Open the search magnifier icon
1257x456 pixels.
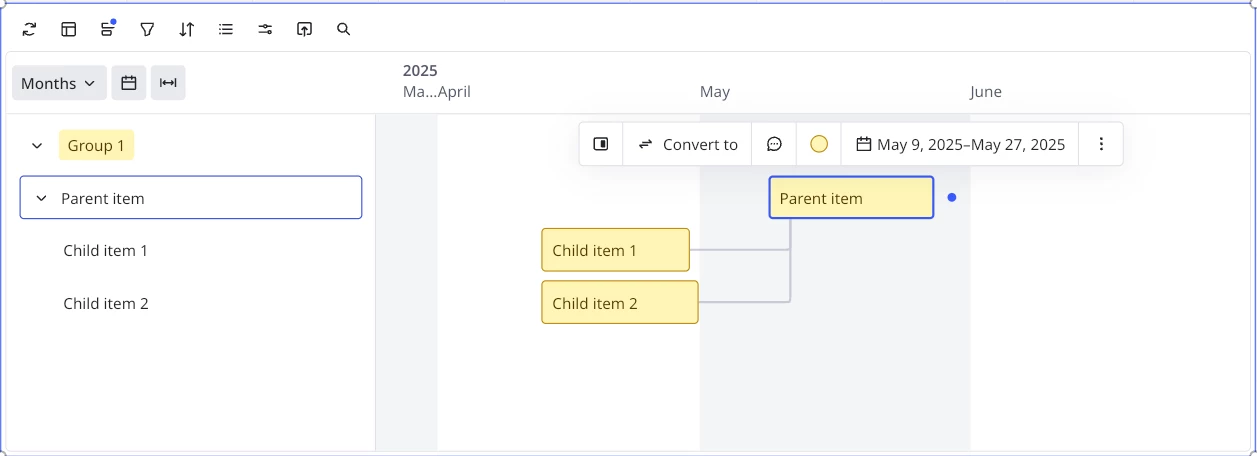tap(344, 30)
